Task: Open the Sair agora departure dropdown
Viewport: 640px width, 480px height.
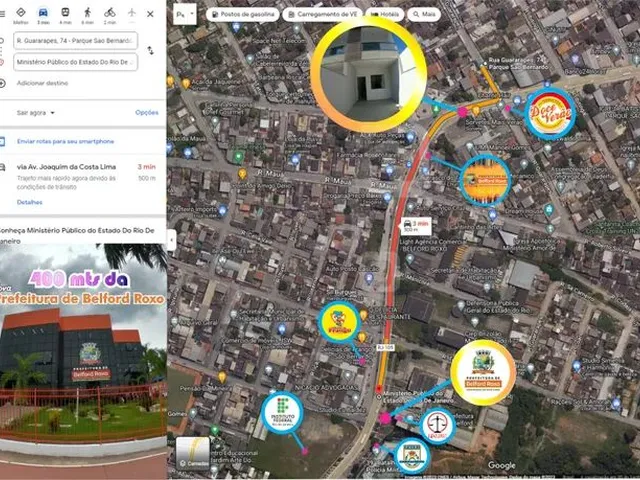Action: (36, 113)
